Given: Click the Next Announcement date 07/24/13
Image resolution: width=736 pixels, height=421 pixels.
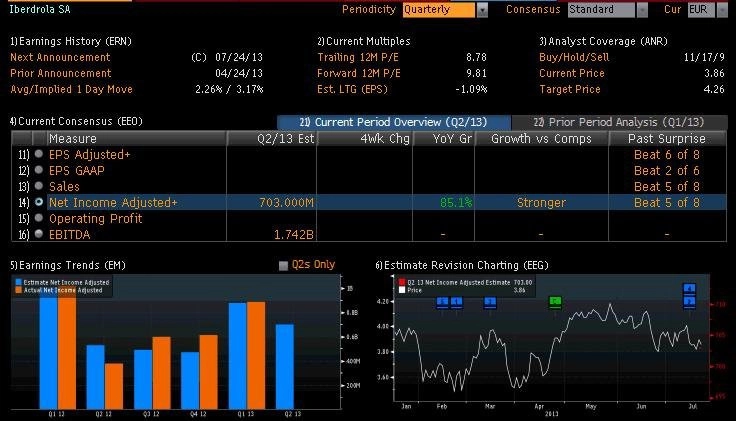Looking at the screenshot, I should pyautogui.click(x=239, y=57).
